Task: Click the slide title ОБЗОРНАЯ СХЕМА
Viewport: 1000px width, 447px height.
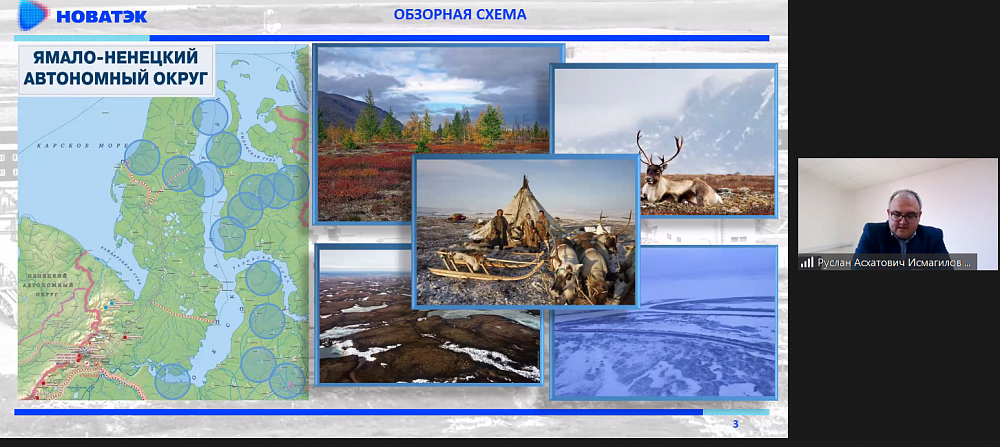Action: 460,14
